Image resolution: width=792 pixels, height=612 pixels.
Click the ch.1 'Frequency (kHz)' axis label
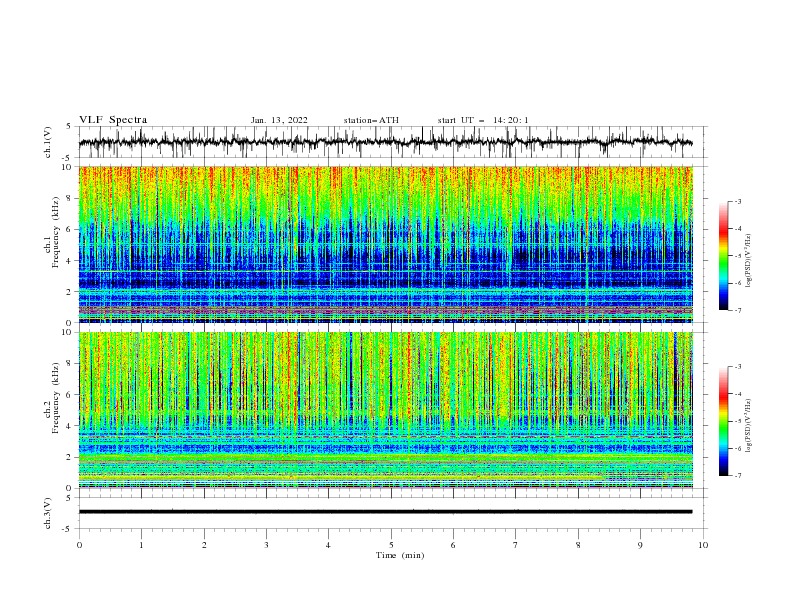(x=56, y=233)
